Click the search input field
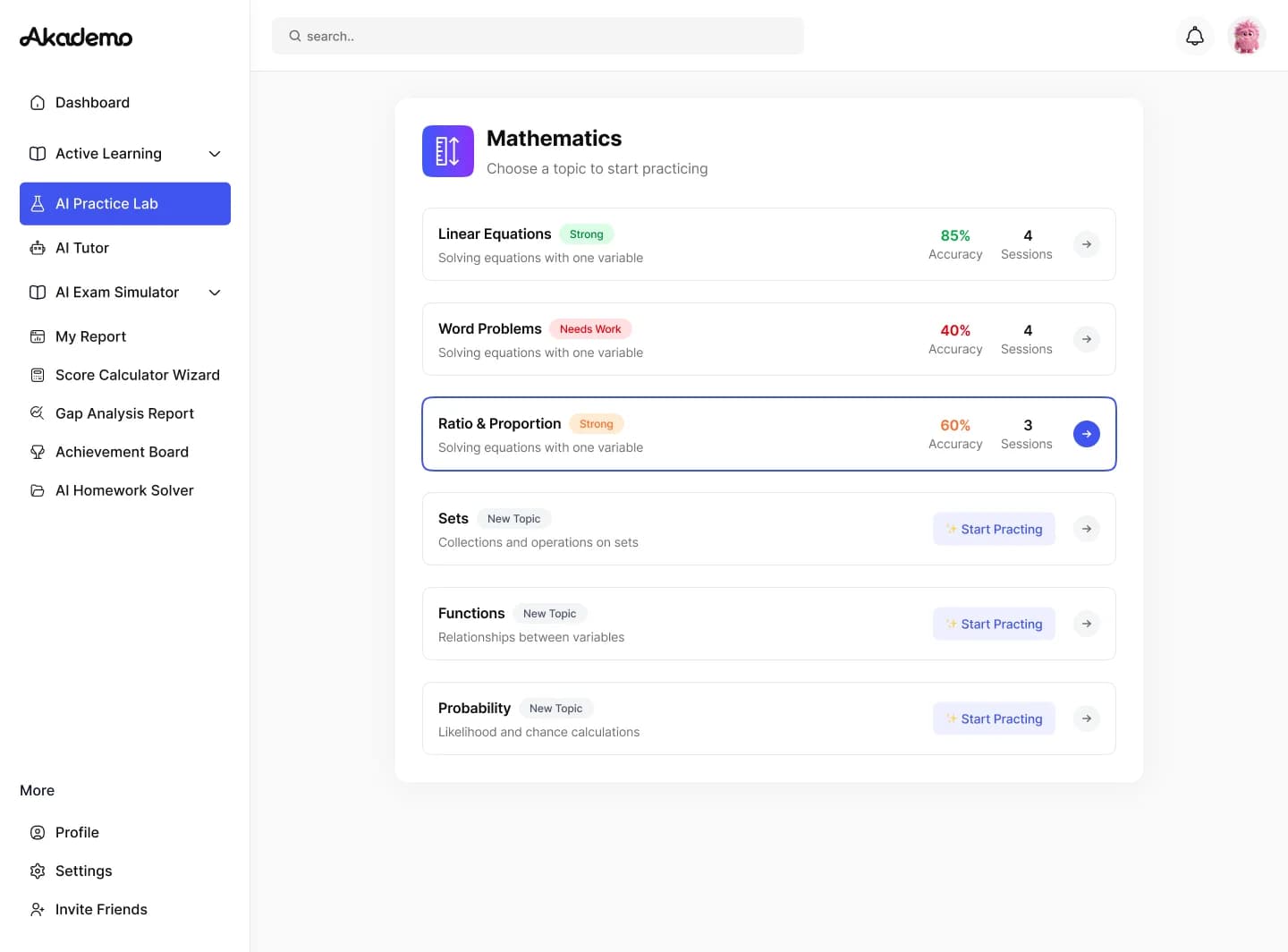This screenshot has height=952, width=1288. point(538,37)
